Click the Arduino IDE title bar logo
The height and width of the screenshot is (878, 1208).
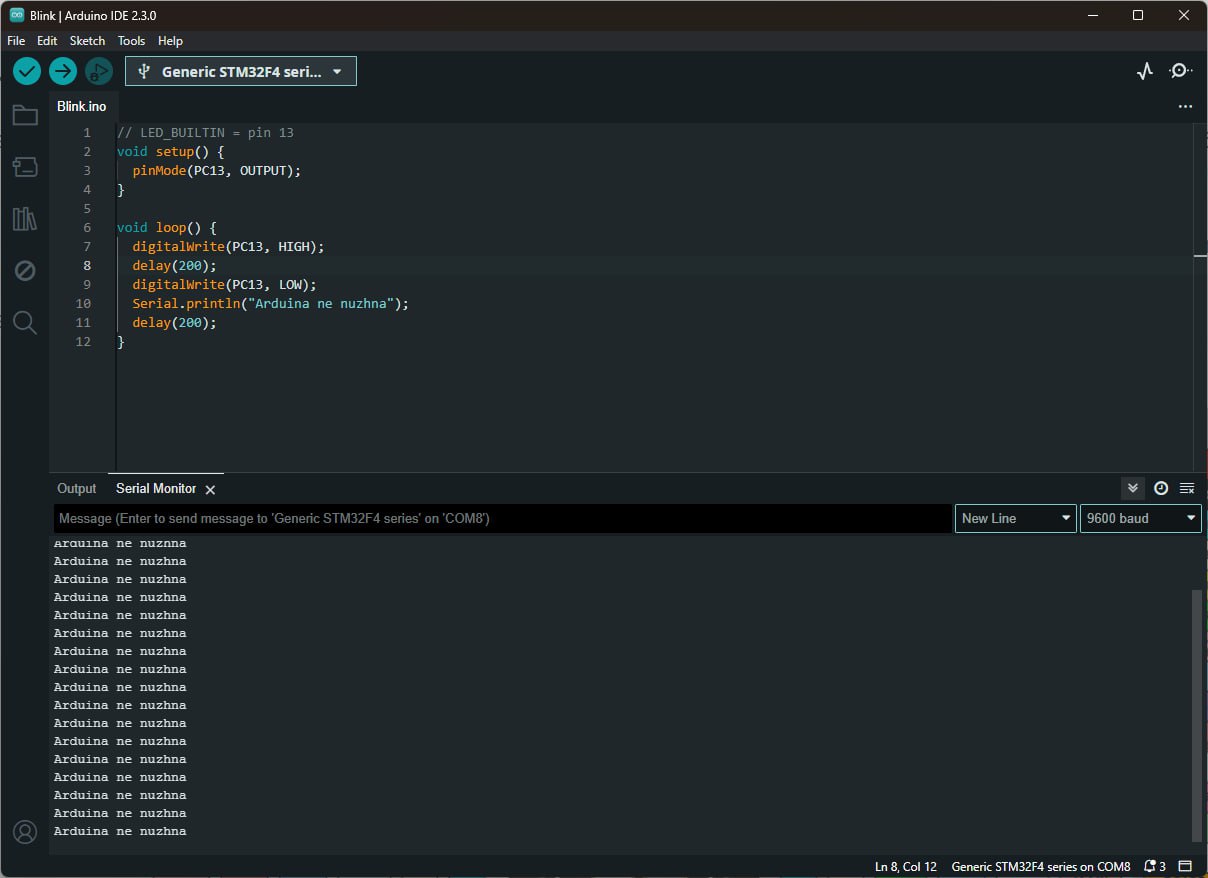[17, 15]
